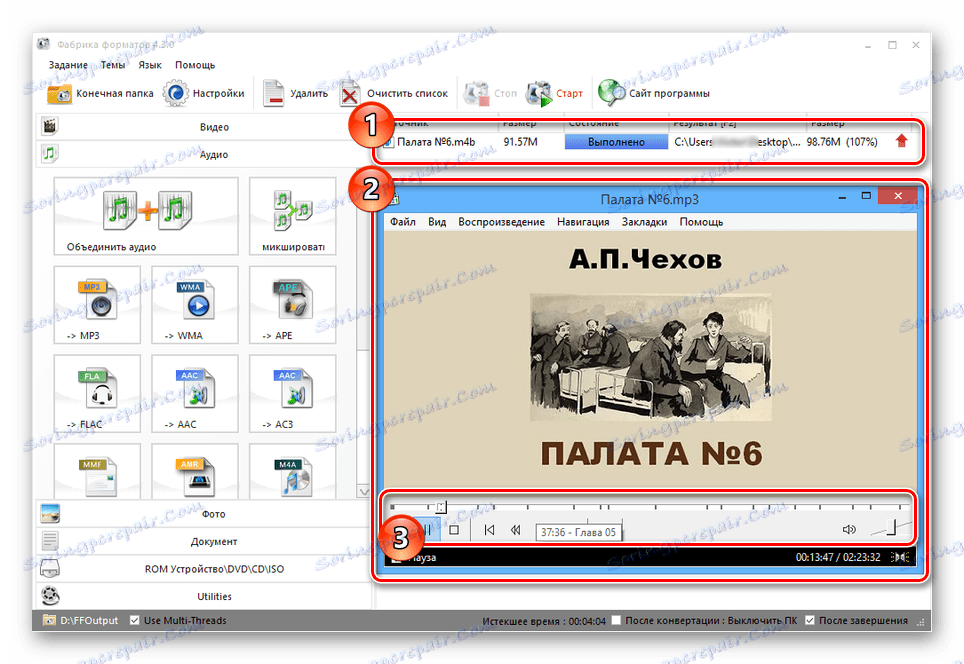
Task: Choose the -> AAC conversion icon
Action: point(195,393)
